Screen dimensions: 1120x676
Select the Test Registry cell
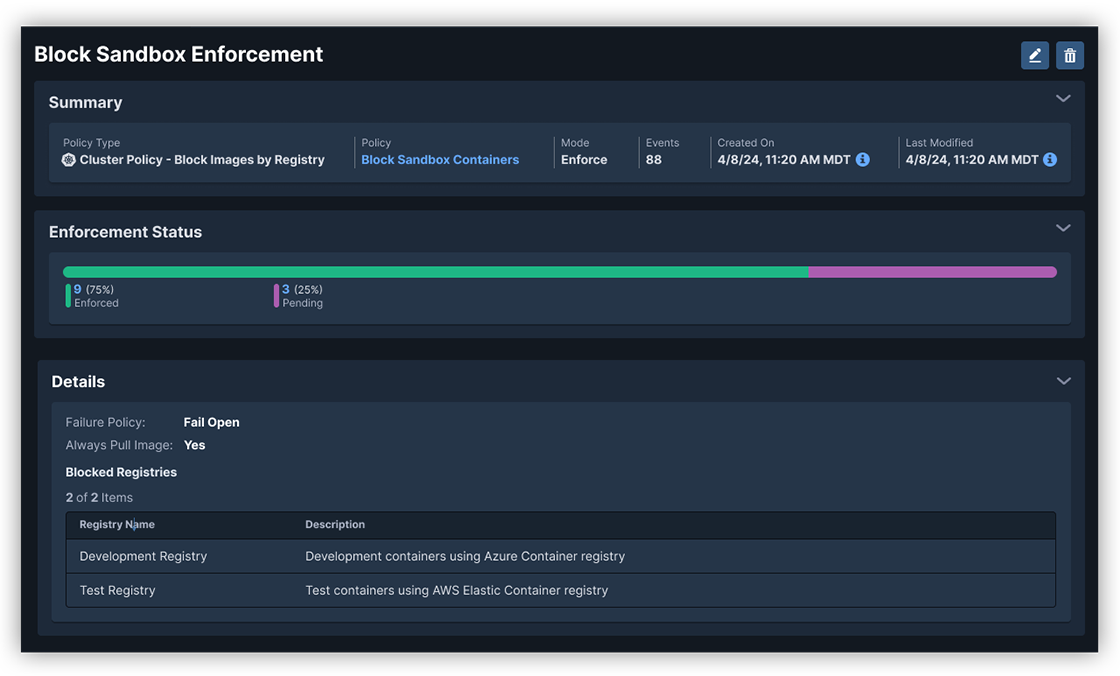(x=117, y=590)
